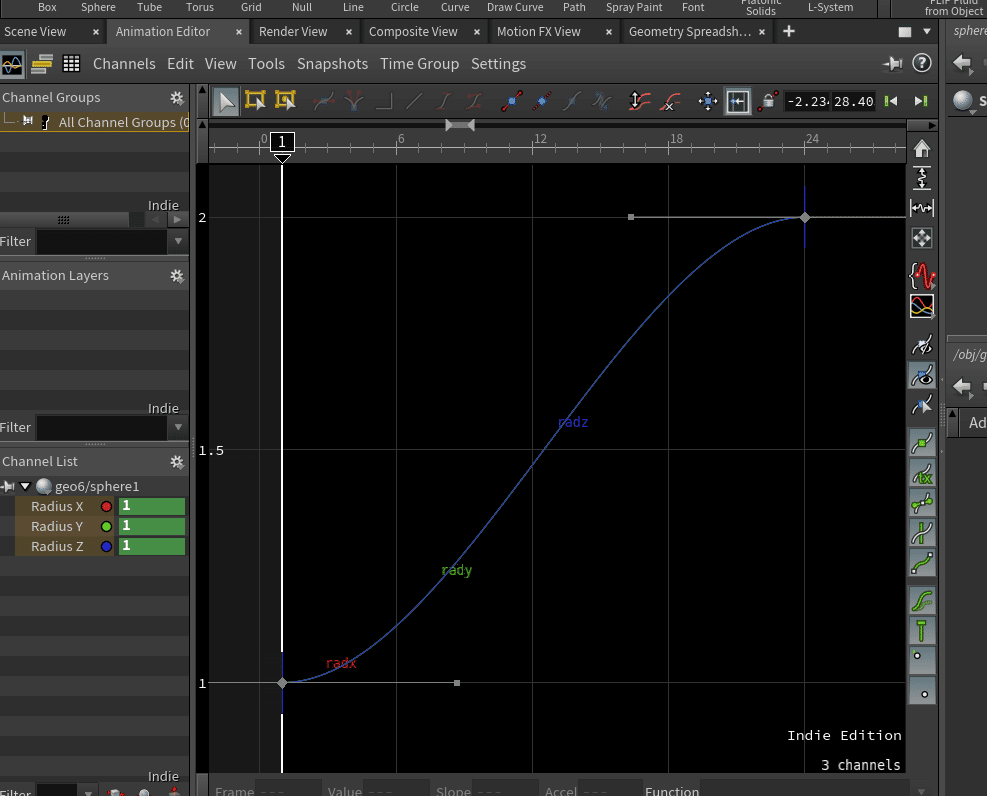Open the pane tab options dropdown arrow
This screenshot has width=987, height=796.
[x=927, y=31]
